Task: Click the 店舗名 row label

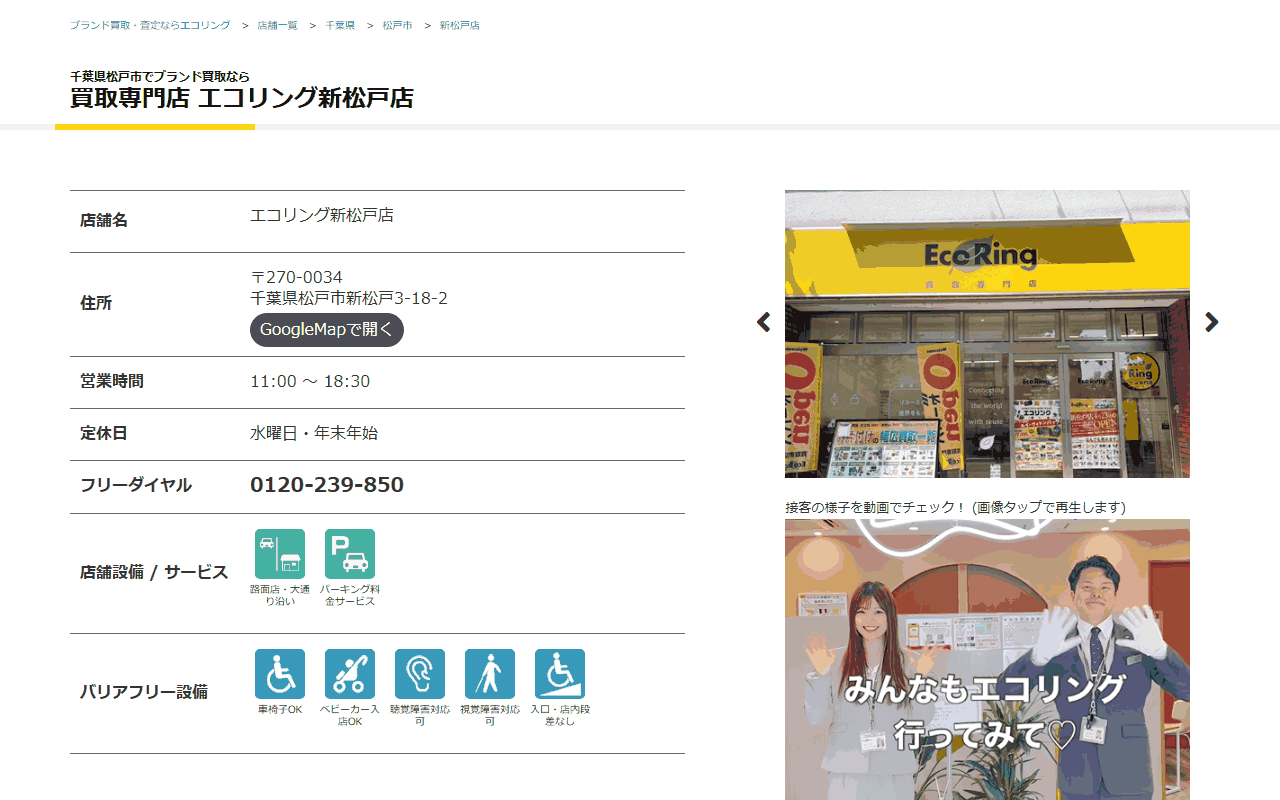Action: point(104,220)
